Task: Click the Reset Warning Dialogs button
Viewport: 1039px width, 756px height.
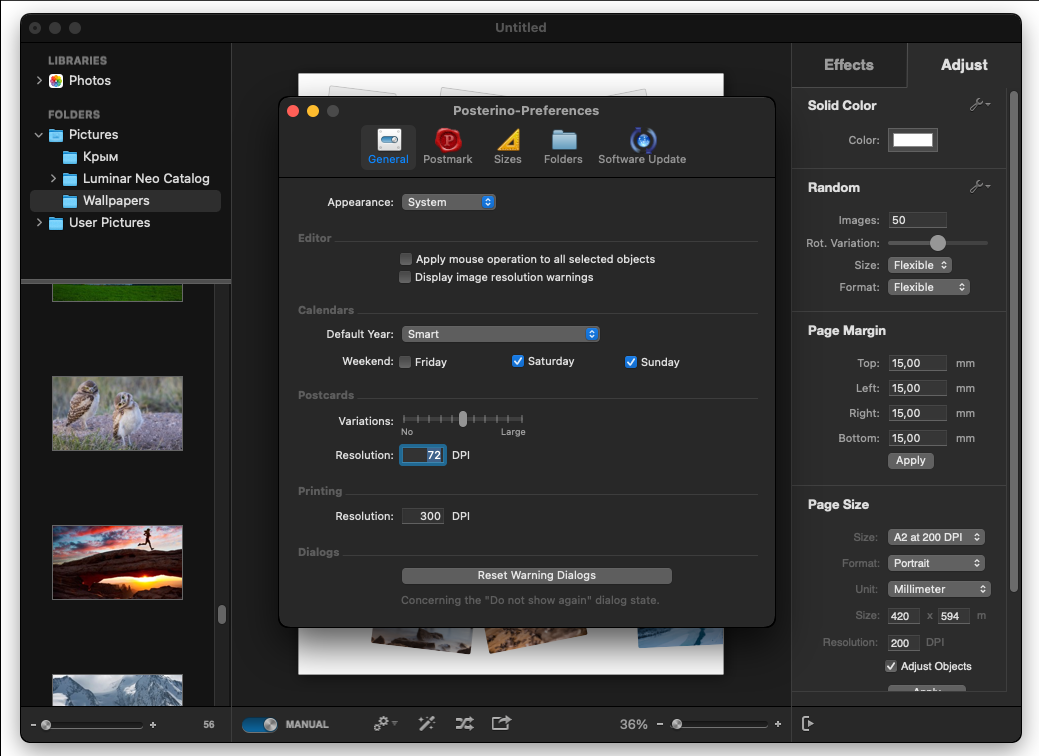Action: (537, 575)
